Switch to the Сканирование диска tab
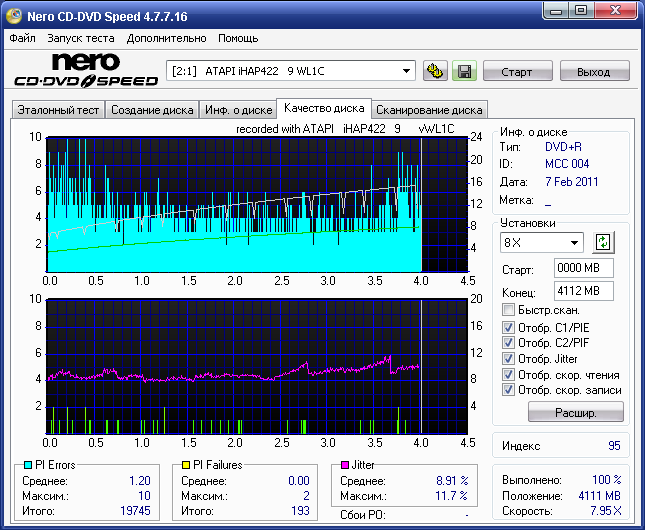This screenshot has height=530, width=645. 430,110
